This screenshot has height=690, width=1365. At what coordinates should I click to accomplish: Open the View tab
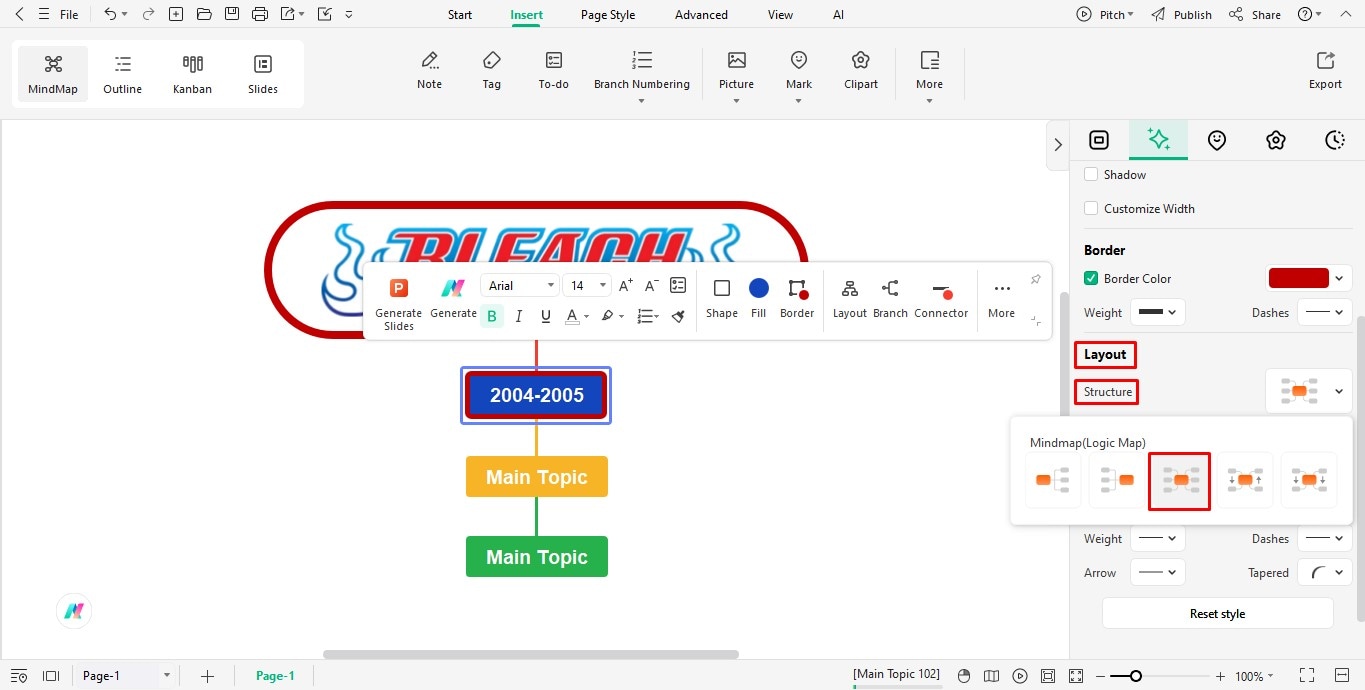tap(780, 15)
